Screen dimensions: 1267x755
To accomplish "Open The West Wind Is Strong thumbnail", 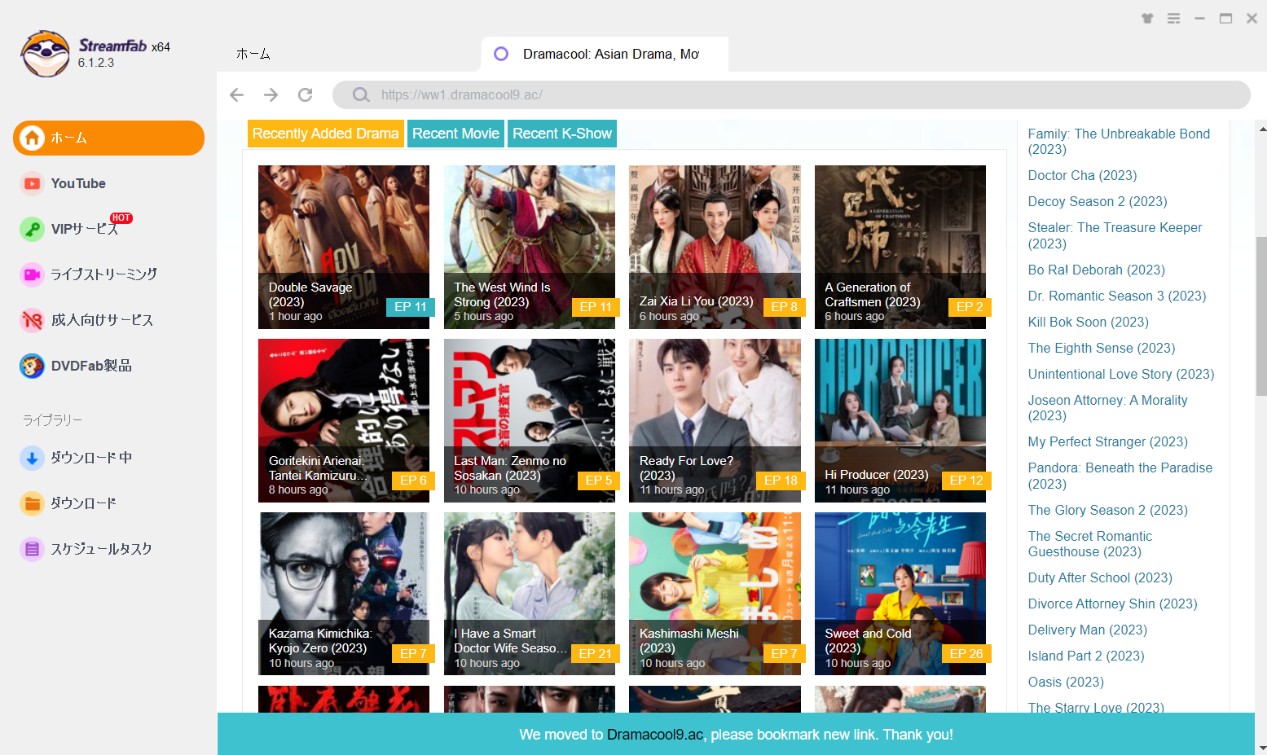I will (530, 247).
